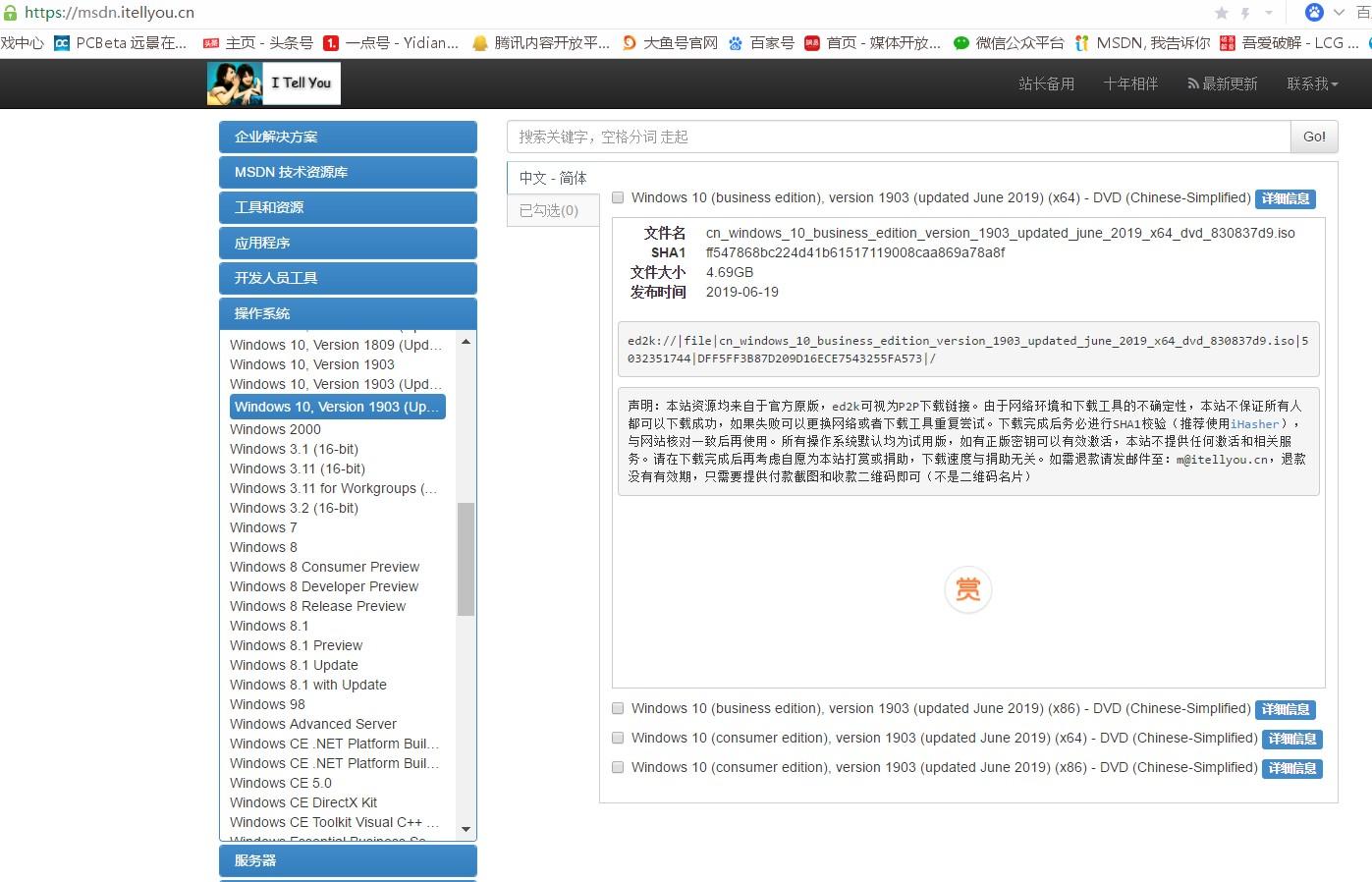Check the business edition x64 DVD checkbox

618,197
